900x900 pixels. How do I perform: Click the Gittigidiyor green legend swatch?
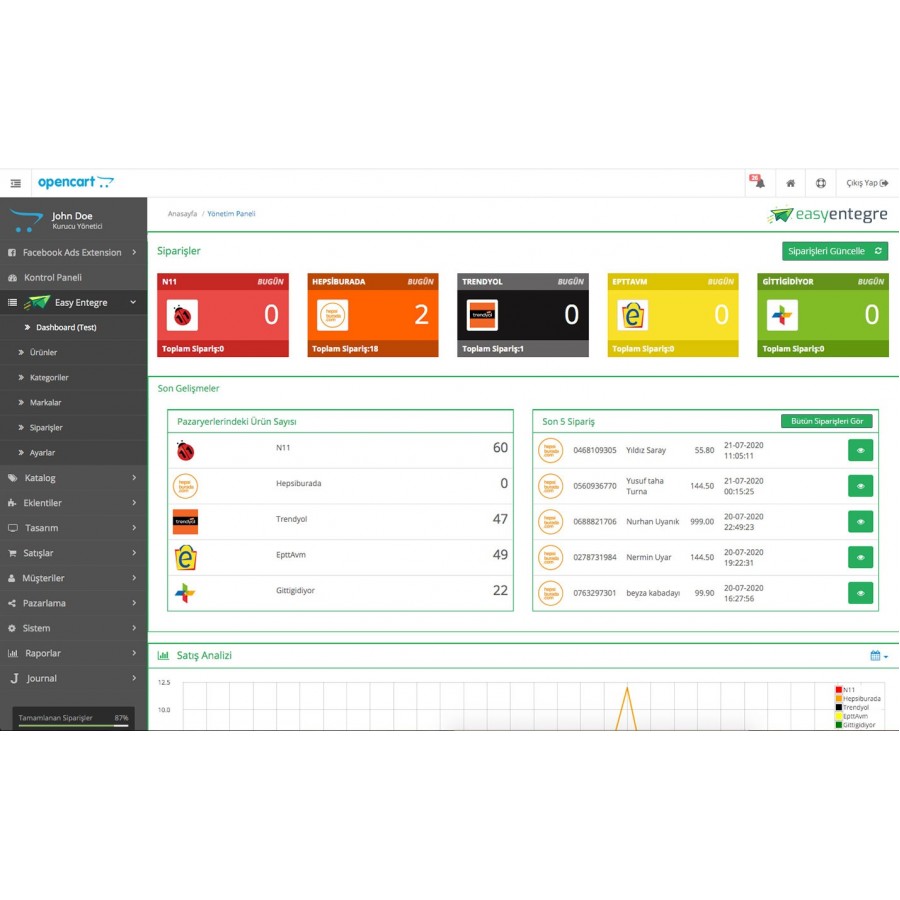click(839, 725)
